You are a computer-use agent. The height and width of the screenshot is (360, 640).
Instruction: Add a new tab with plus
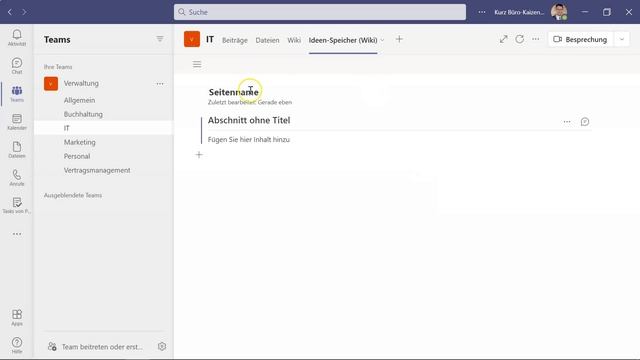[x=399, y=39]
